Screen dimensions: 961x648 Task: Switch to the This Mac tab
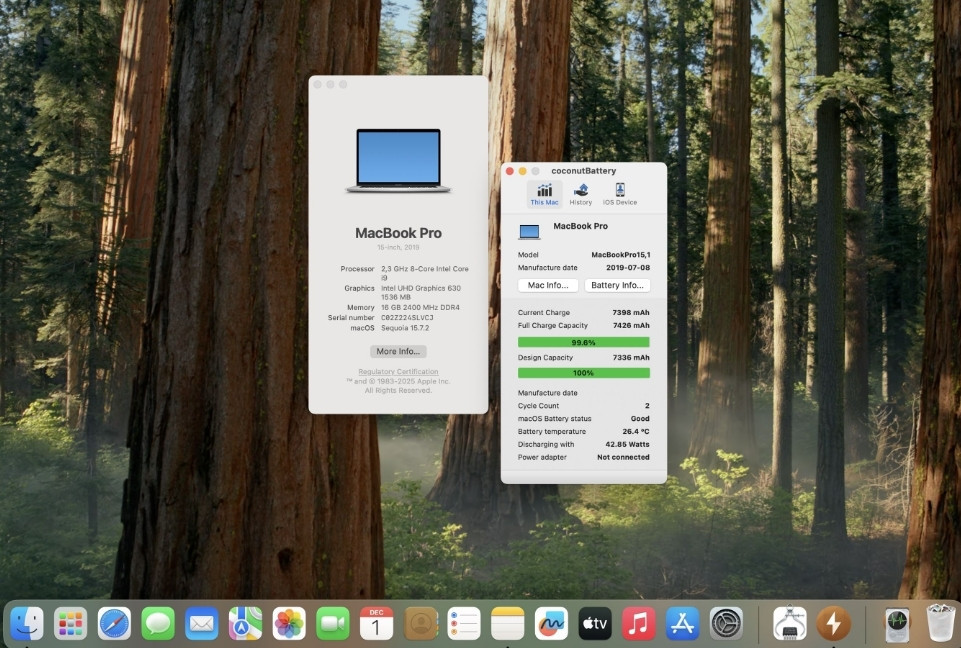(544, 193)
